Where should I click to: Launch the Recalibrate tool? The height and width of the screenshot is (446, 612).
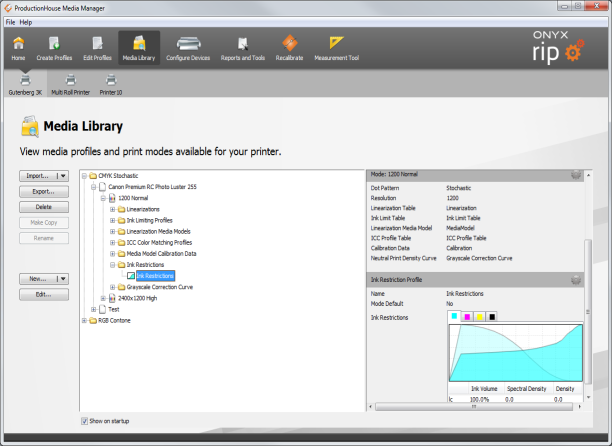coord(289,48)
